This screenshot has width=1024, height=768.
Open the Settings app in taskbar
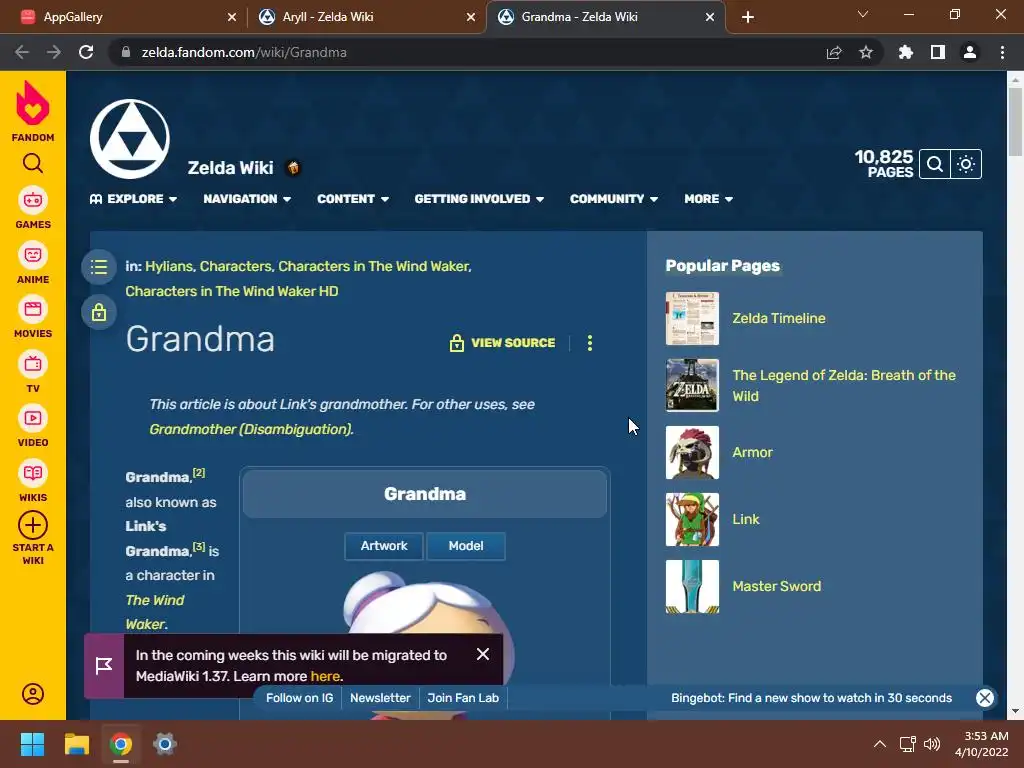(165, 744)
